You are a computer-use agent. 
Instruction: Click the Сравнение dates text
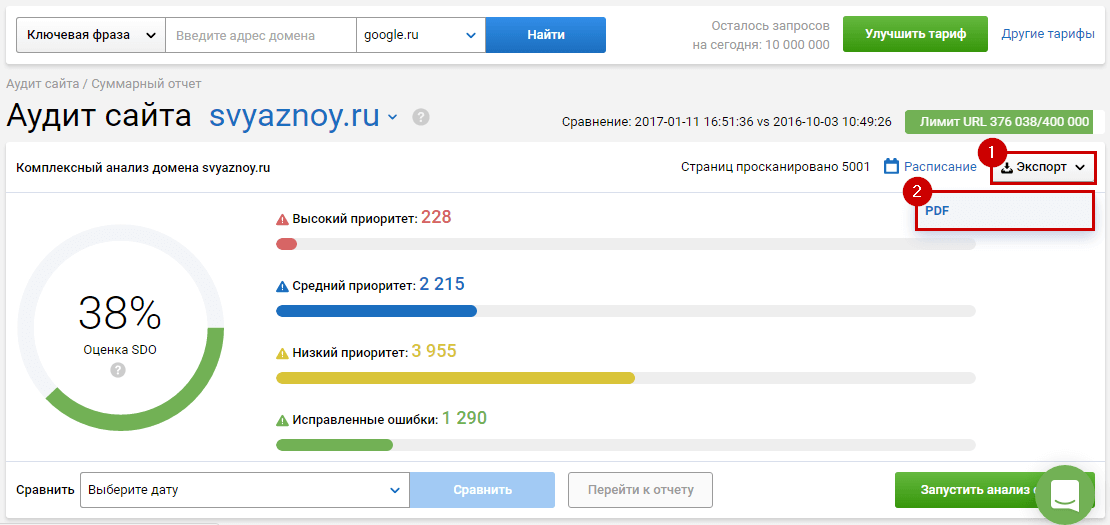[x=726, y=122]
